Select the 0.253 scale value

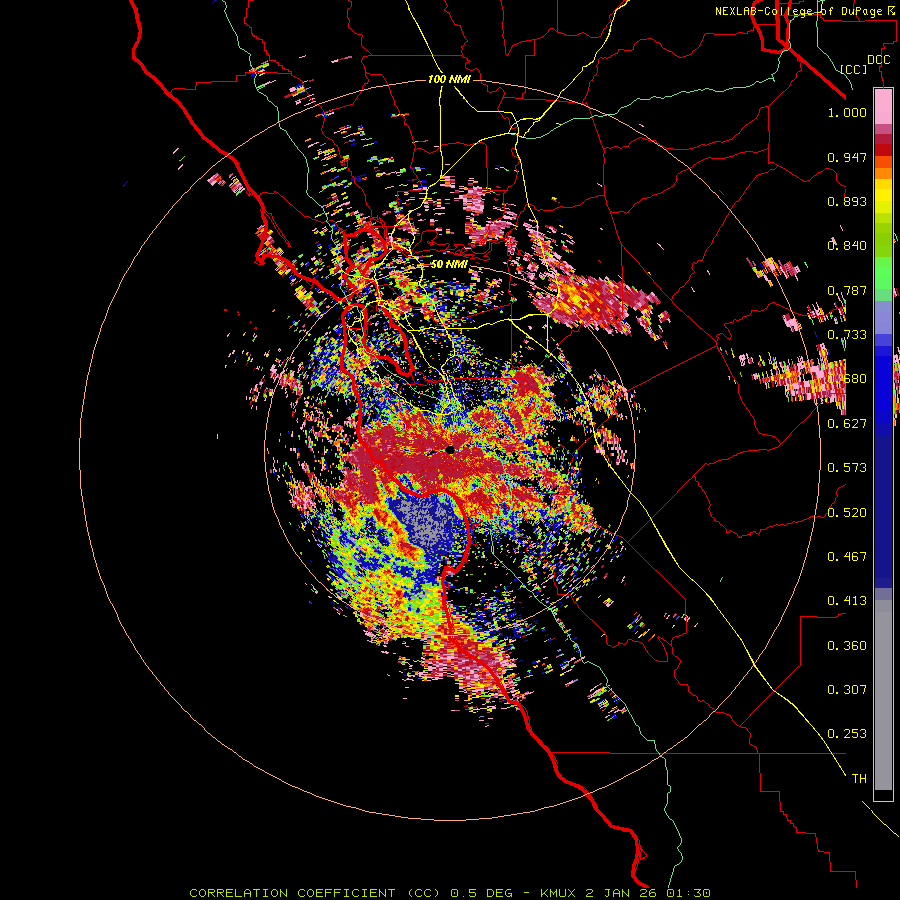coord(847,734)
